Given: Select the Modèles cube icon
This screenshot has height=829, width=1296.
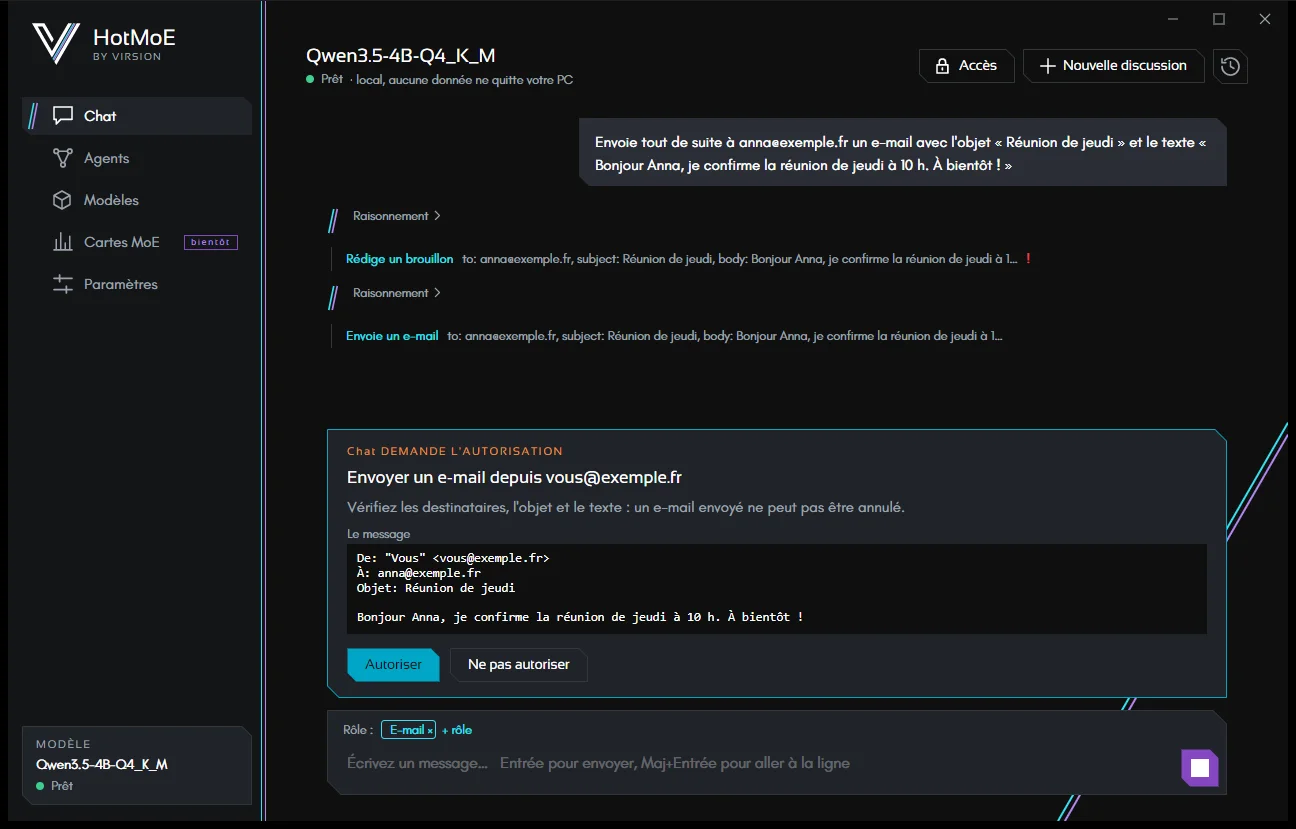Looking at the screenshot, I should click(x=63, y=200).
